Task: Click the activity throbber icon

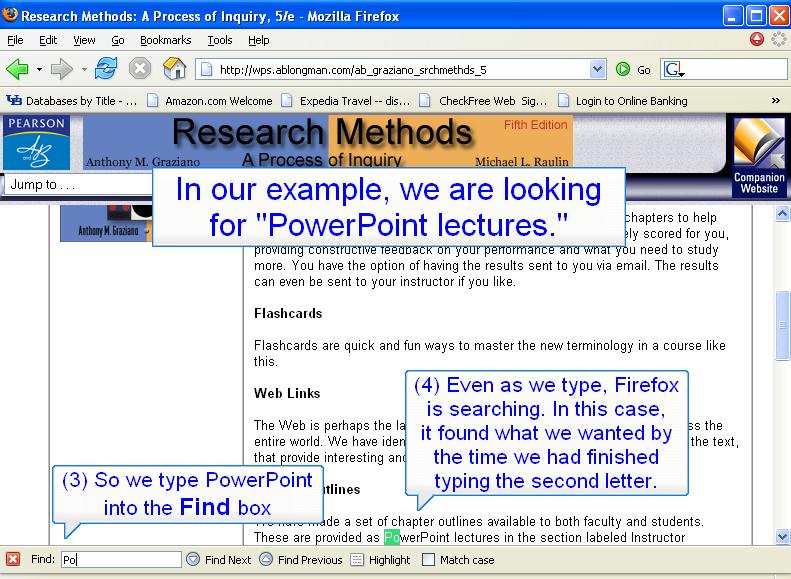Action: pos(779,39)
